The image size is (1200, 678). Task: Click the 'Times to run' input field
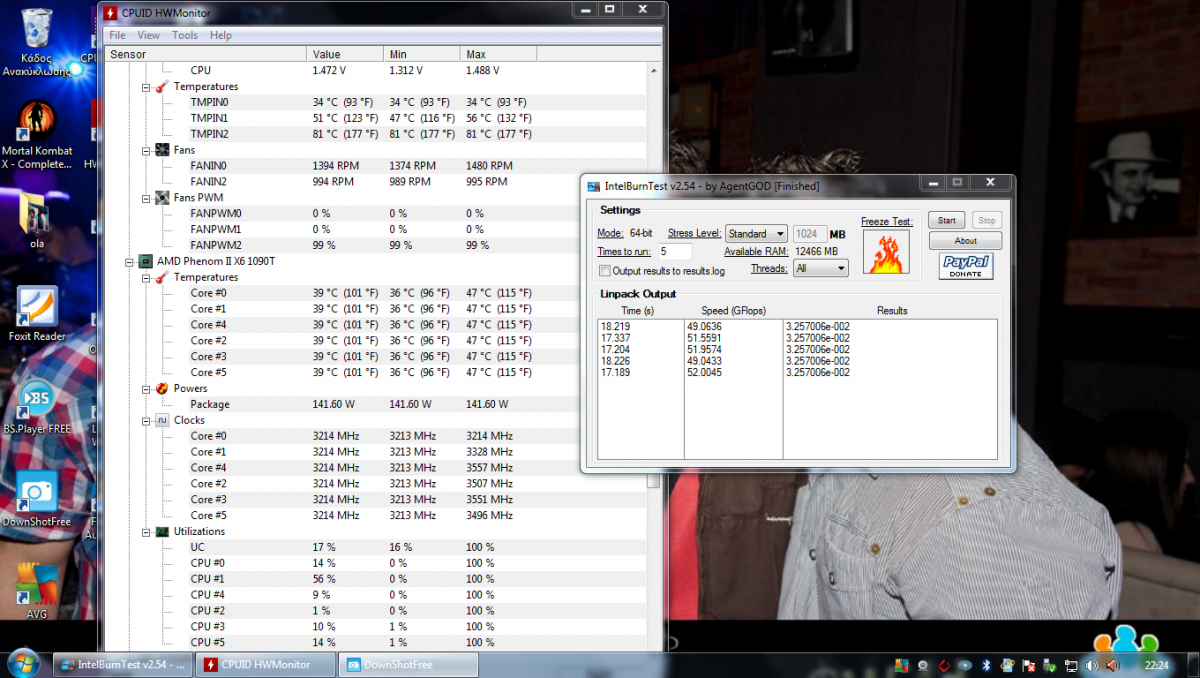(674, 252)
